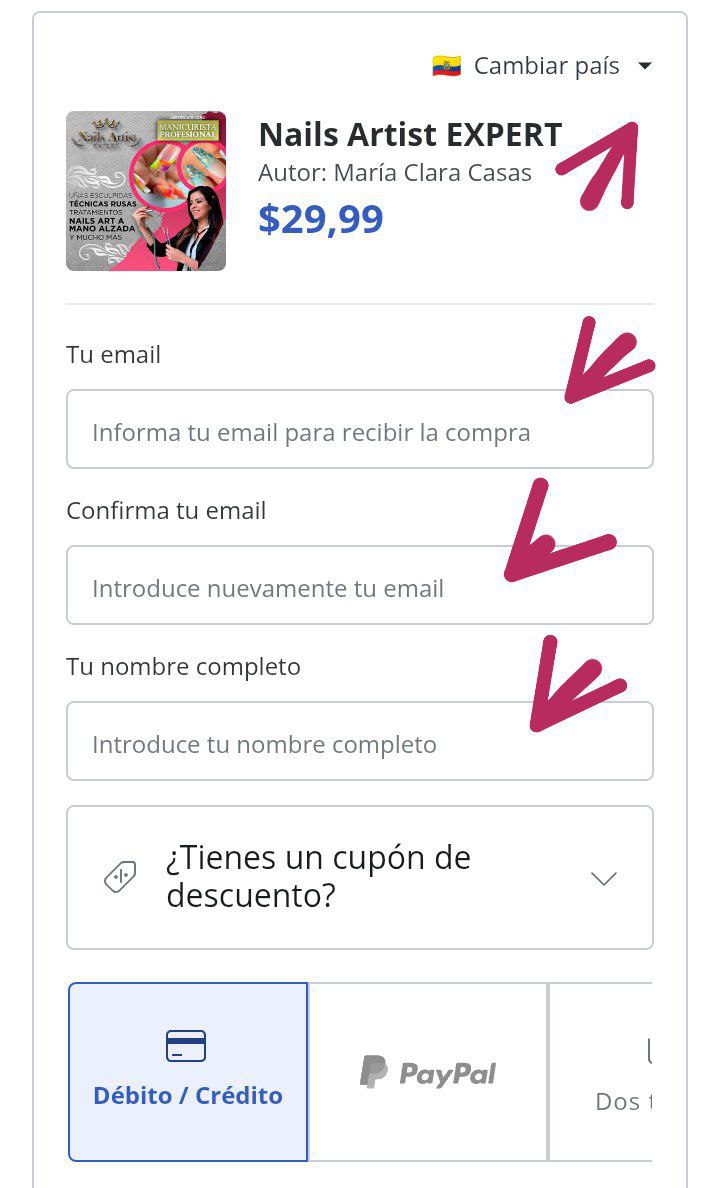This screenshot has width=720, height=1188.
Task: Click the Tu nombre completo label
Action: click(x=183, y=667)
